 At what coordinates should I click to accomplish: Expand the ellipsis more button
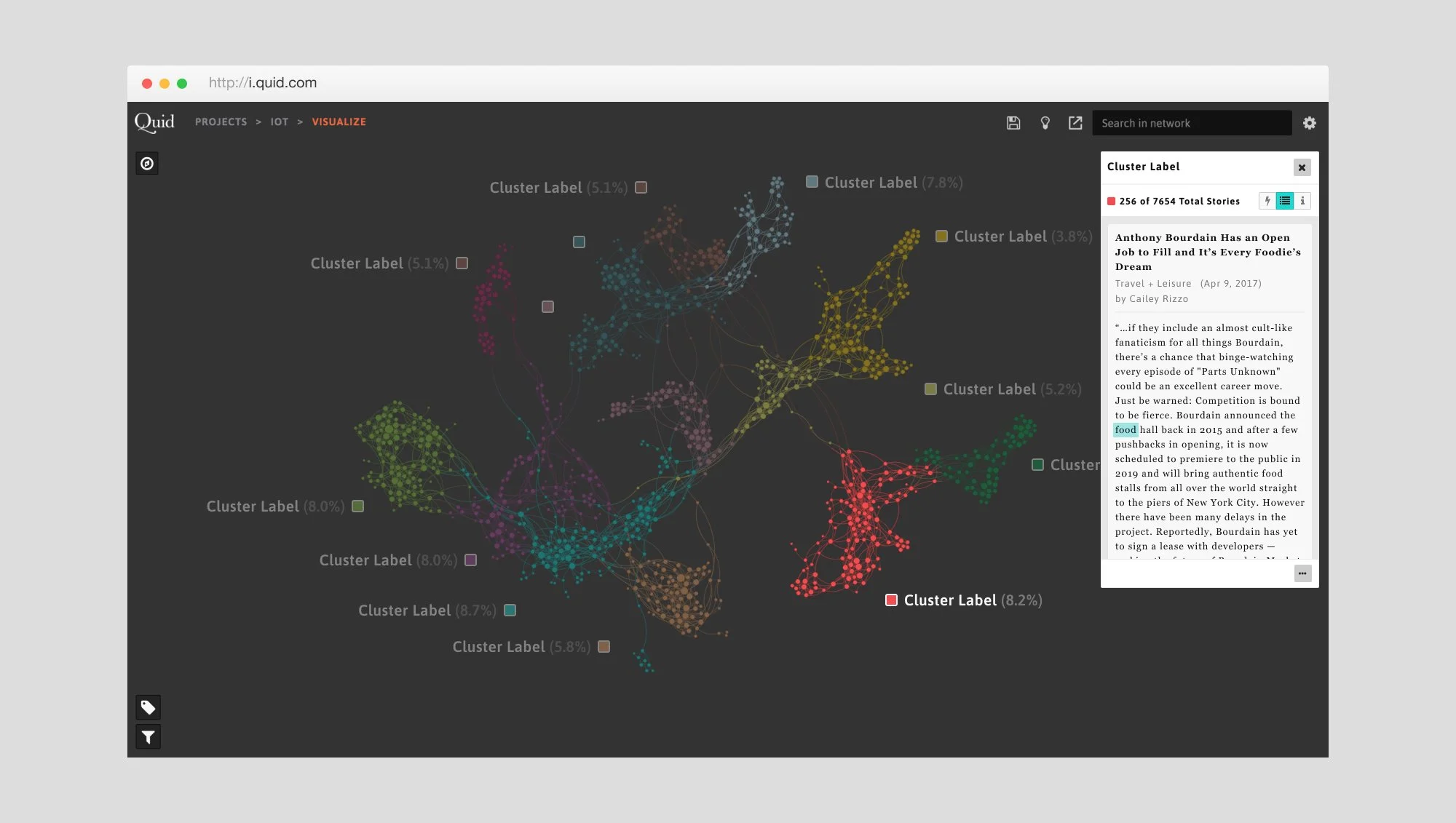tap(1302, 573)
